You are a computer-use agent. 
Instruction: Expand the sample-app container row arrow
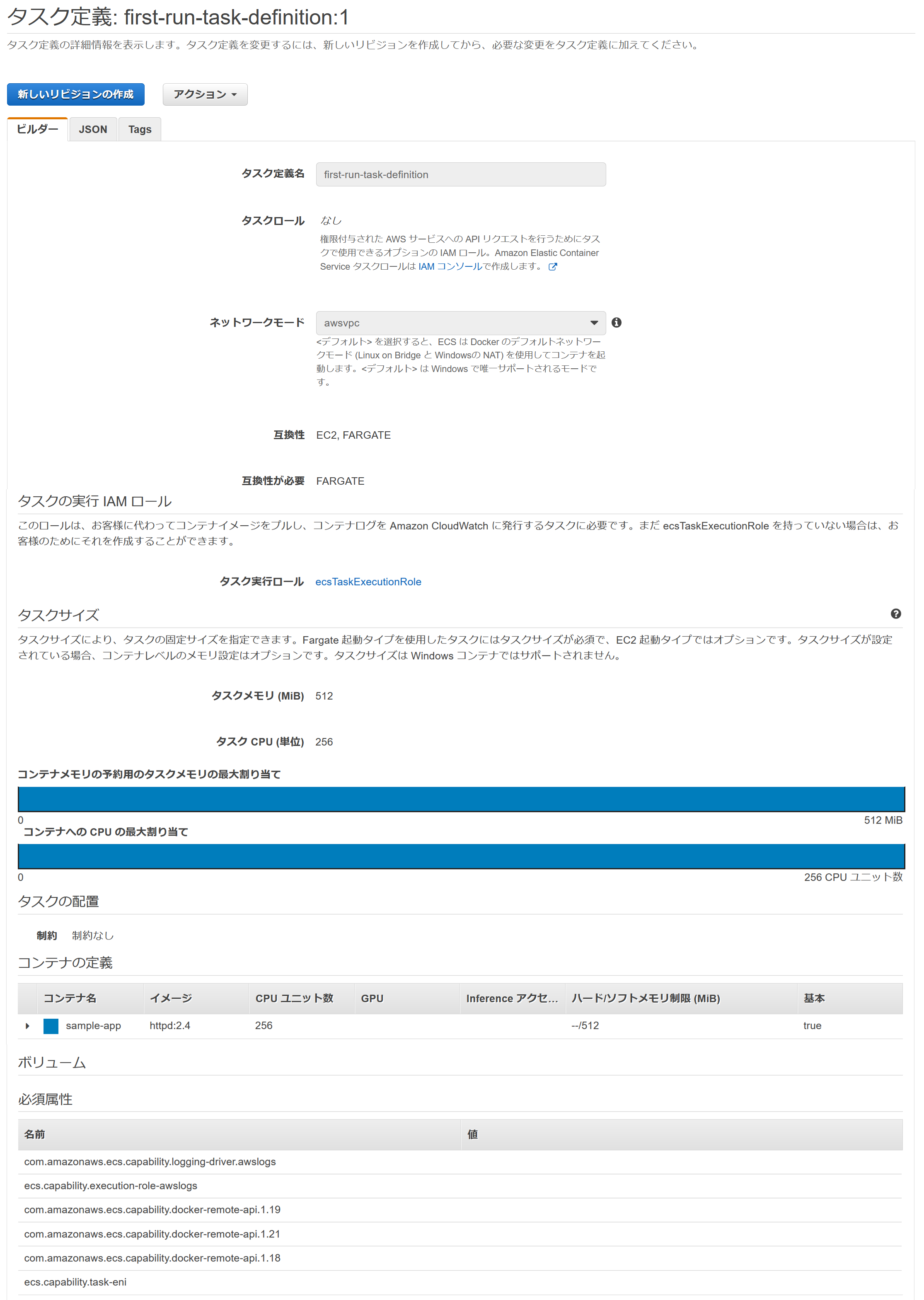(x=27, y=1026)
